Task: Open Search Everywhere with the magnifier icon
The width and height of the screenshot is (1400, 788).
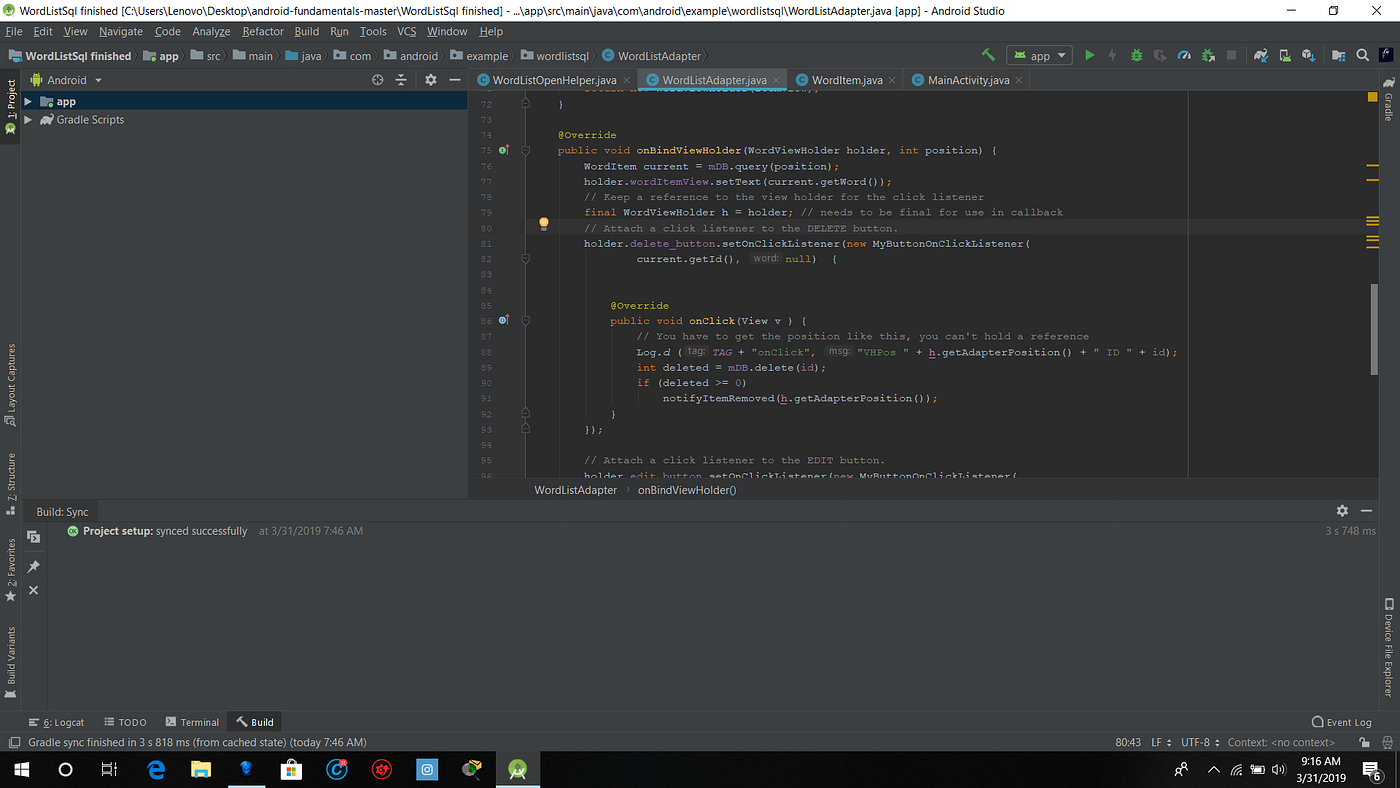Action: [1361, 55]
